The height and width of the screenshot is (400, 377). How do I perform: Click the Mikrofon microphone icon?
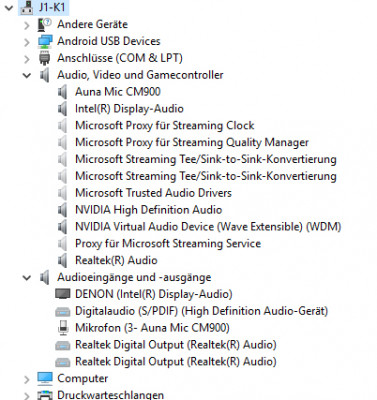click(63, 328)
